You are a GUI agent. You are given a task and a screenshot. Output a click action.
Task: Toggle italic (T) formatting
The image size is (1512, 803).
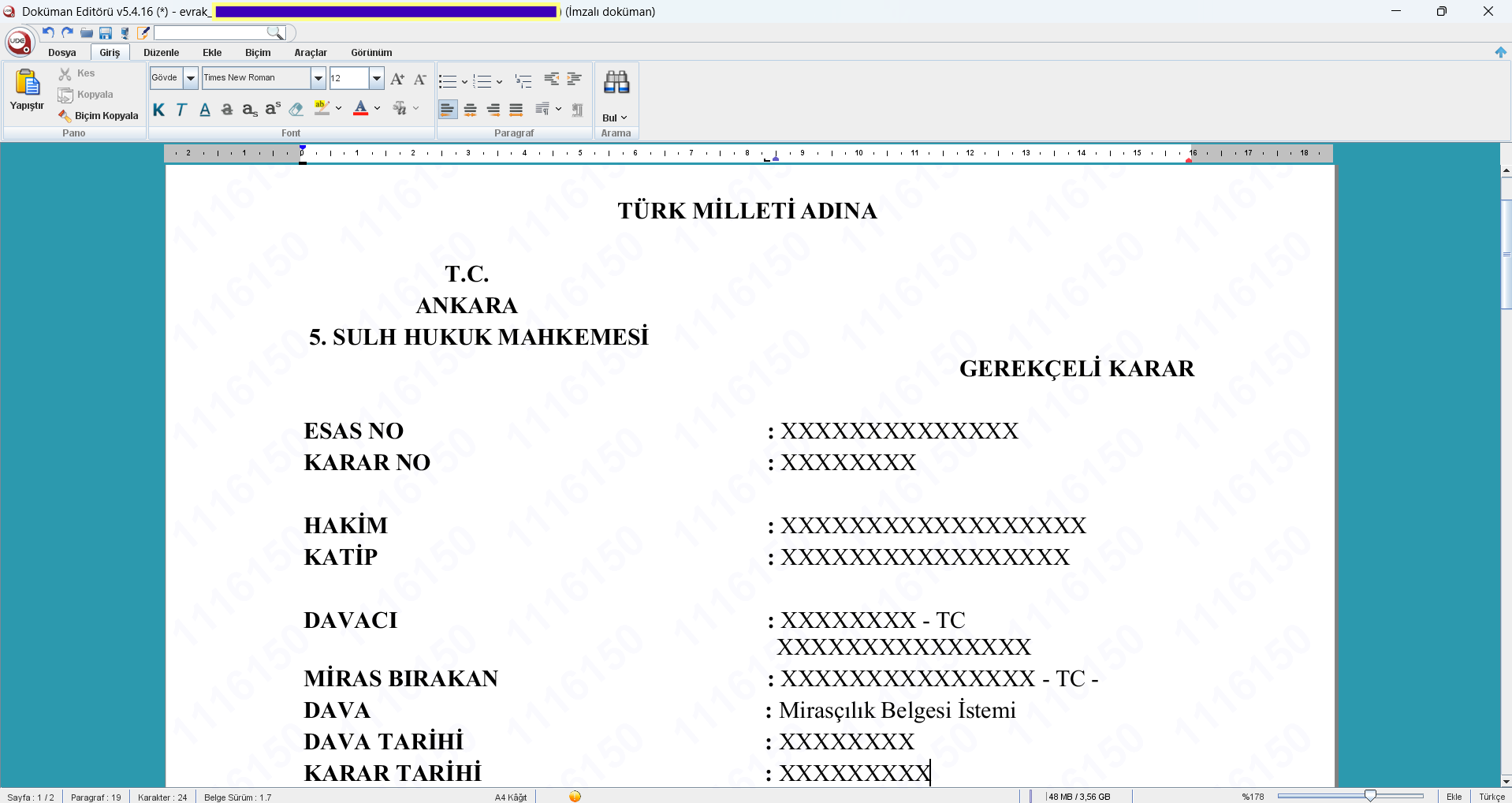[181, 110]
